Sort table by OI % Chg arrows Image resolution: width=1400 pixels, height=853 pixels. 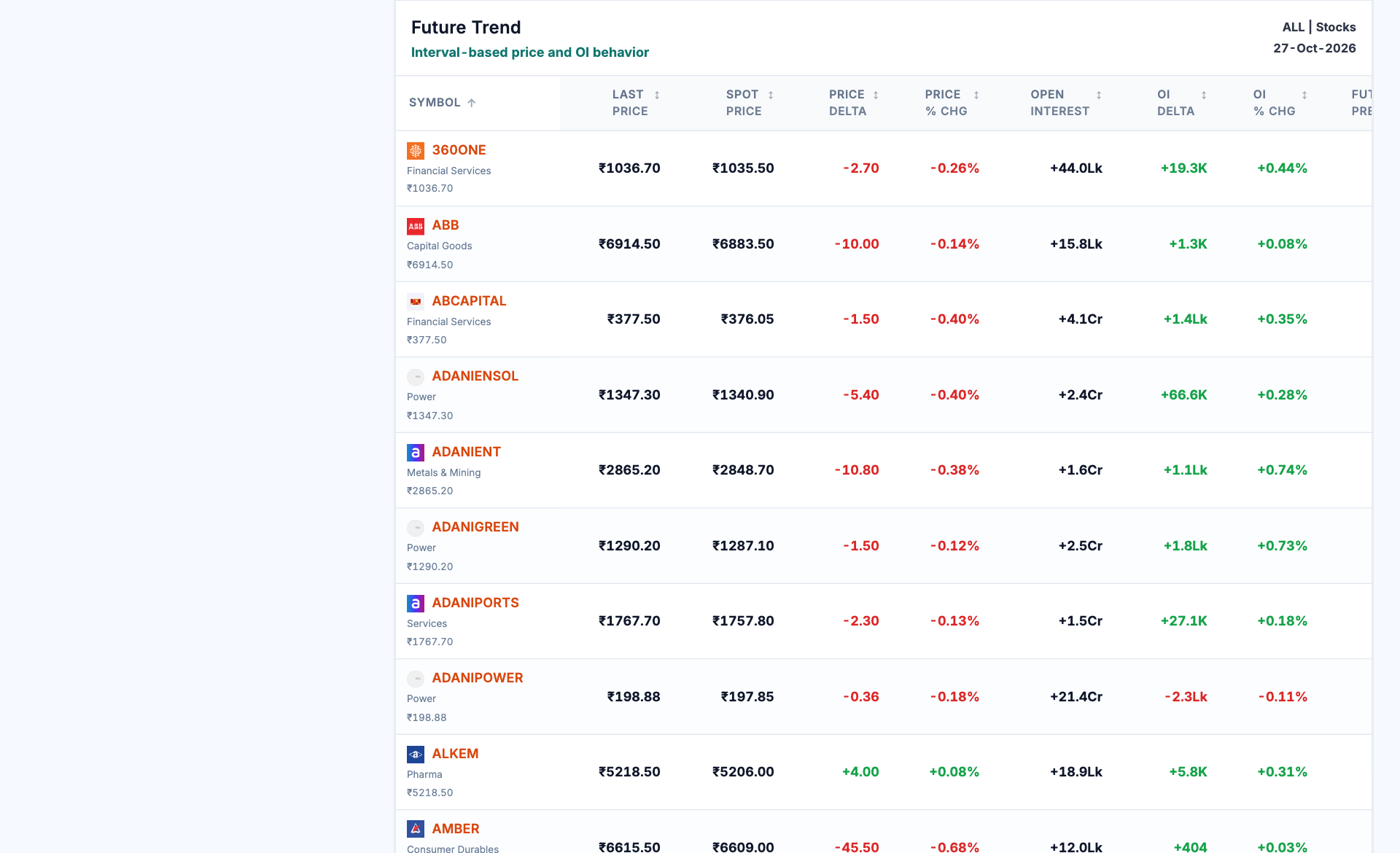(1304, 95)
